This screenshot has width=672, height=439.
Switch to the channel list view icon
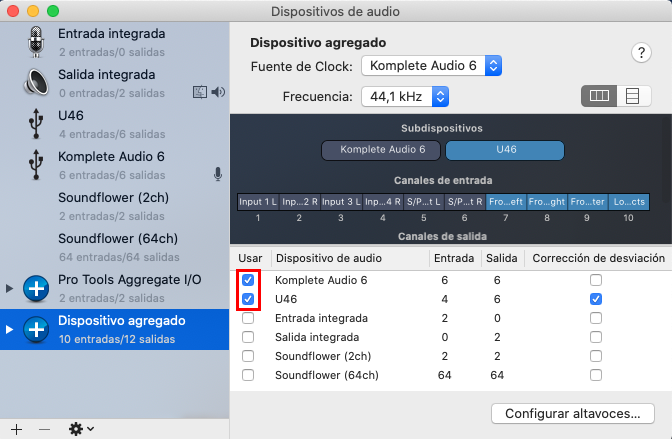(631, 96)
